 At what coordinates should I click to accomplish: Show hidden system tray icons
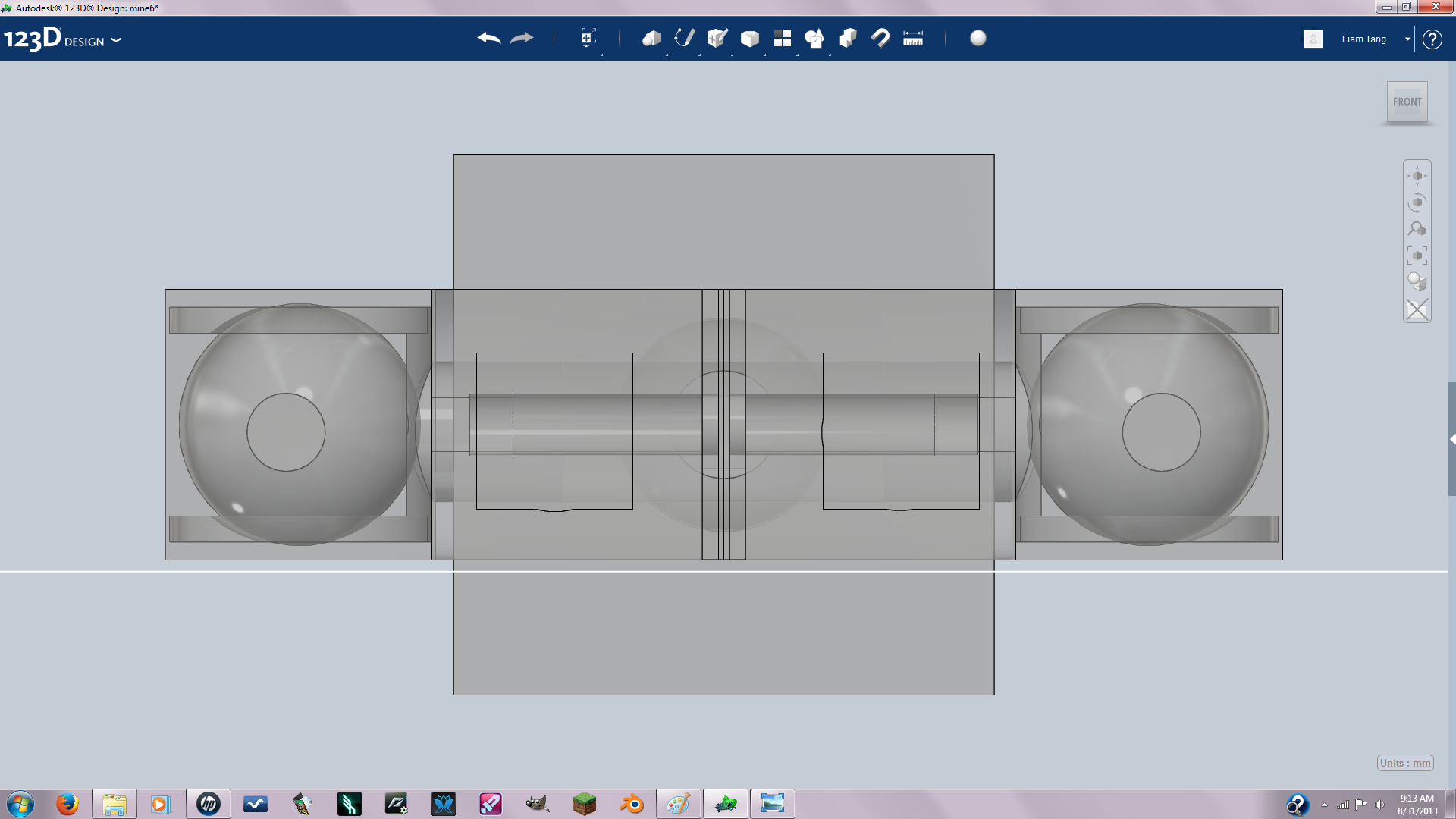tap(1324, 805)
